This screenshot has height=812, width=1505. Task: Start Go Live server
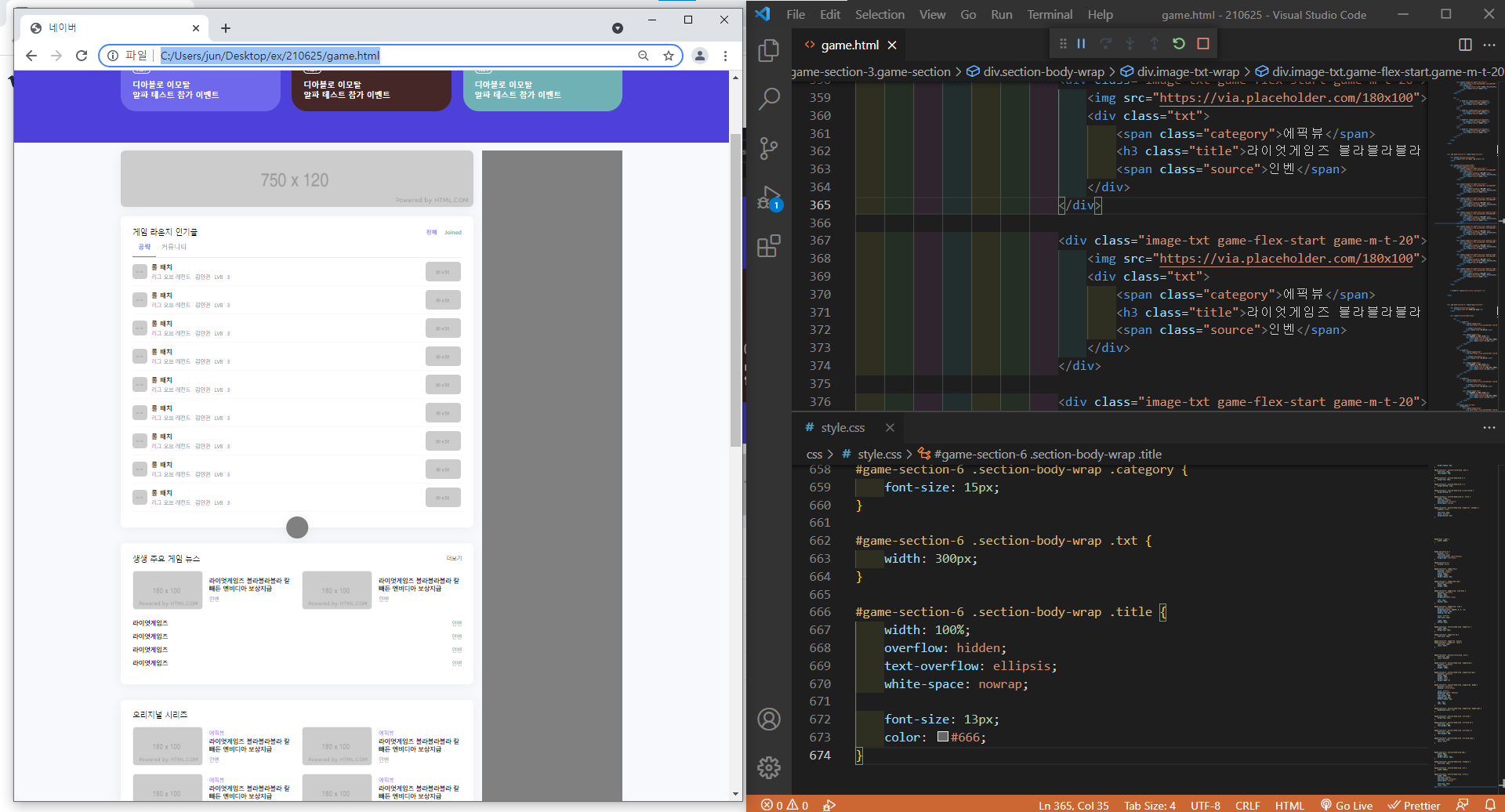pyautogui.click(x=1346, y=805)
